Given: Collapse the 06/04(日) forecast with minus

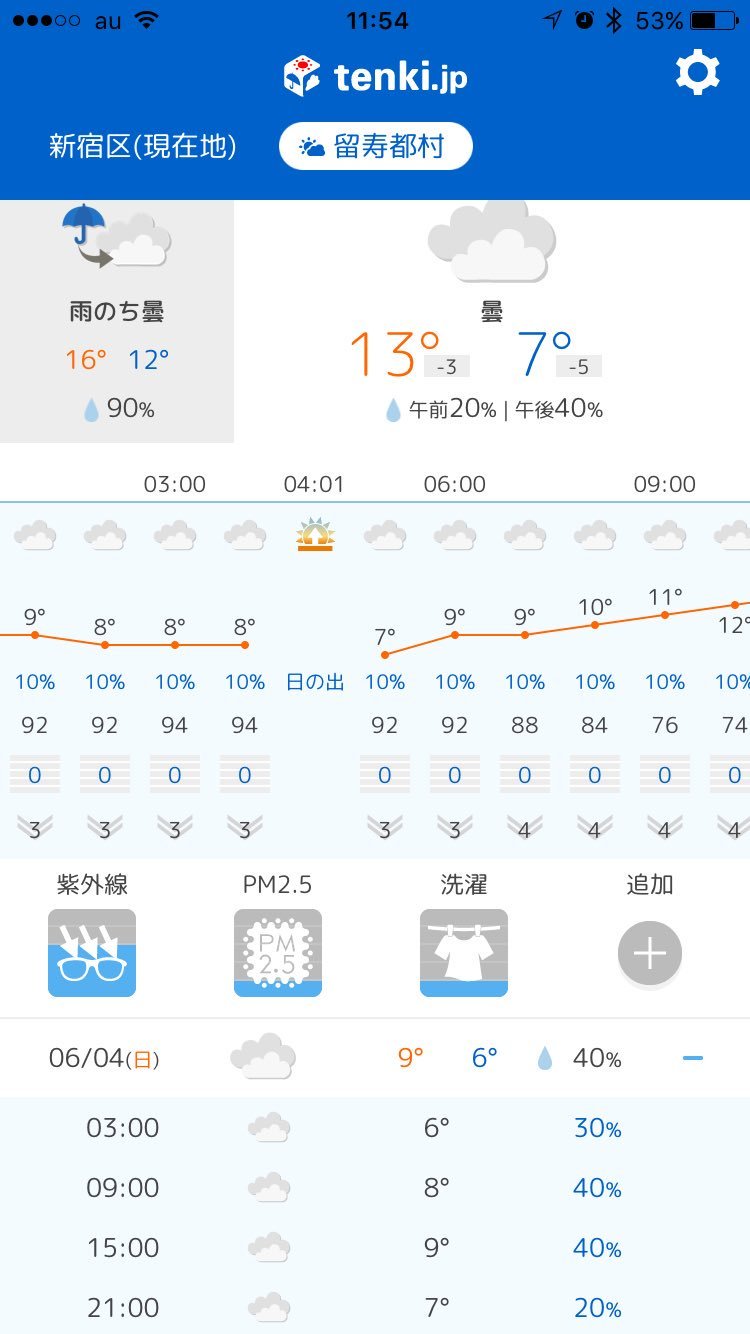Looking at the screenshot, I should tap(693, 1057).
